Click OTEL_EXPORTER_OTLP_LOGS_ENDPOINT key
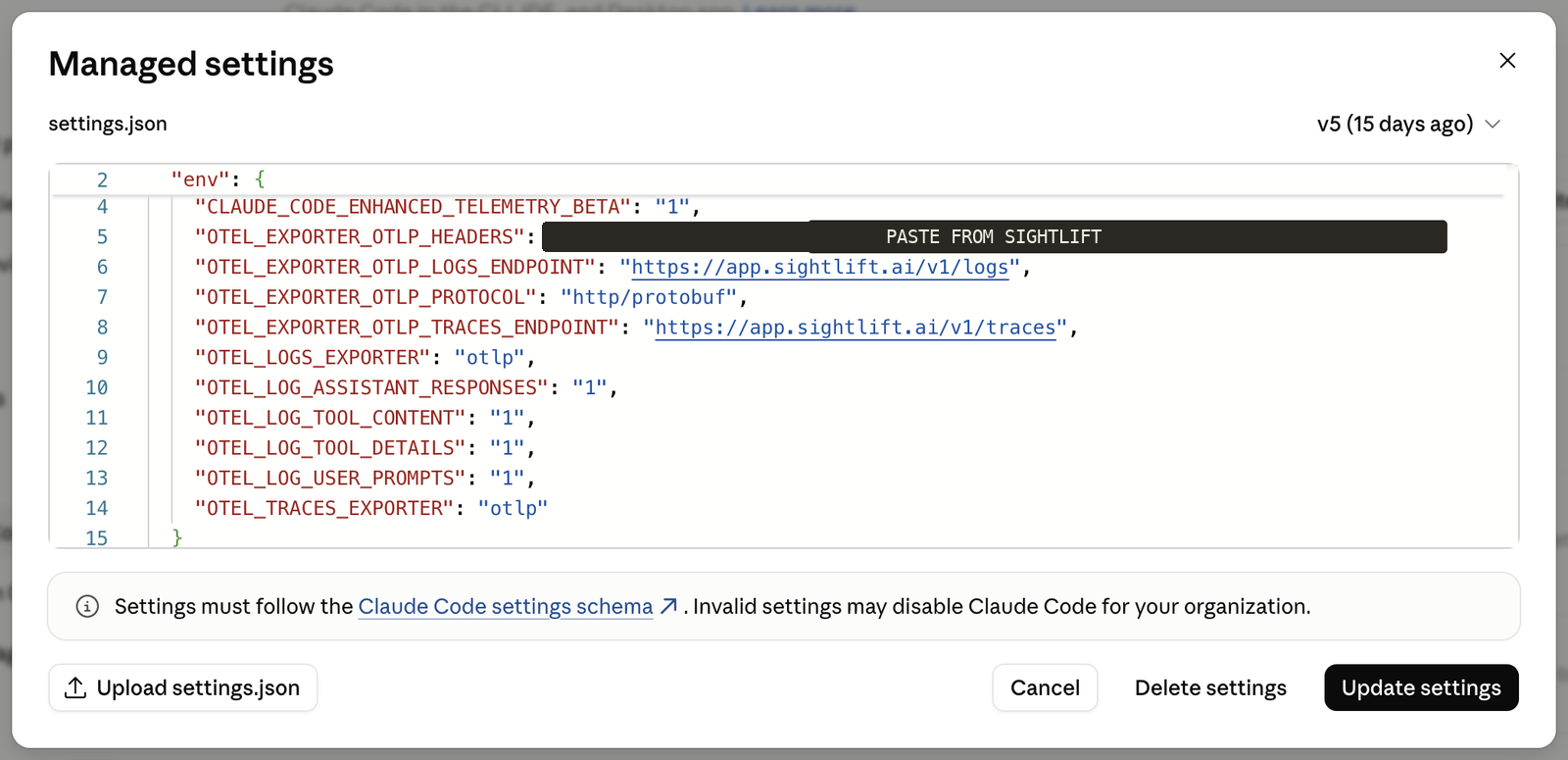This screenshot has height=760, width=1568. tap(395, 267)
